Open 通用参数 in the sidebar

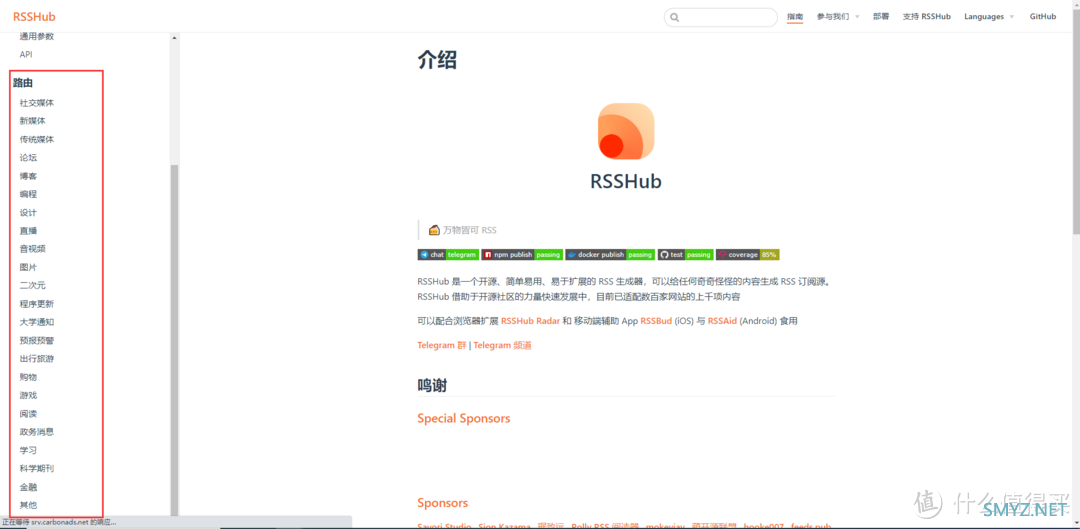(x=37, y=37)
